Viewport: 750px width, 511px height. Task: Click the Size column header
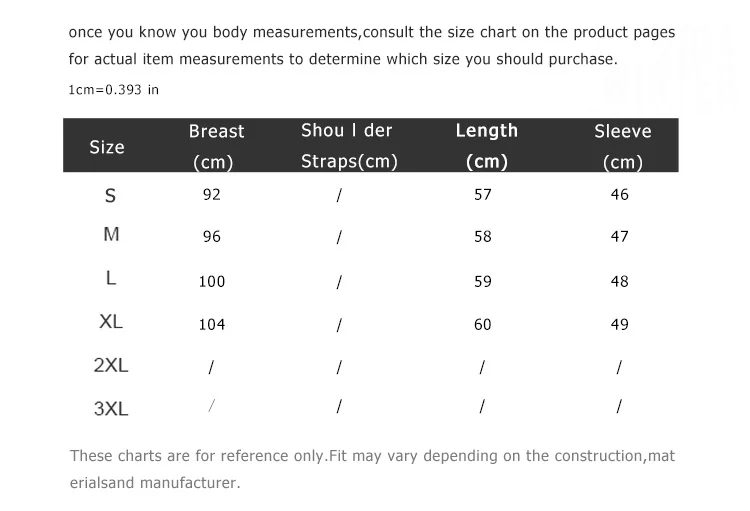107,147
